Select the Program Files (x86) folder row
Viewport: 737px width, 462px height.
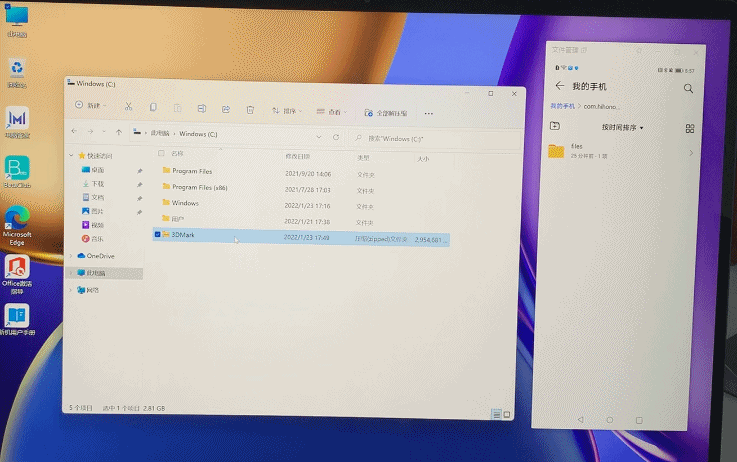(x=301, y=188)
